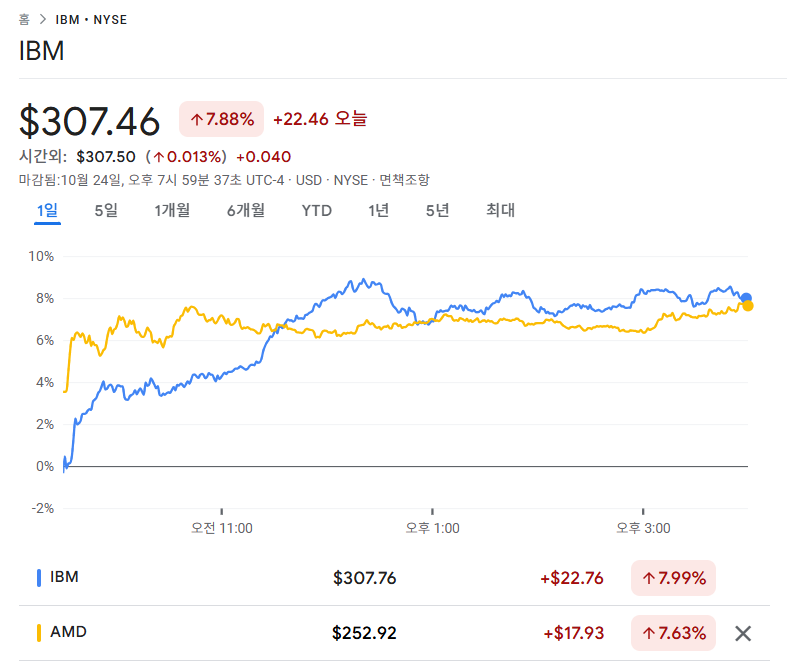
Task: Select the 6개월 range tab
Action: tap(245, 210)
